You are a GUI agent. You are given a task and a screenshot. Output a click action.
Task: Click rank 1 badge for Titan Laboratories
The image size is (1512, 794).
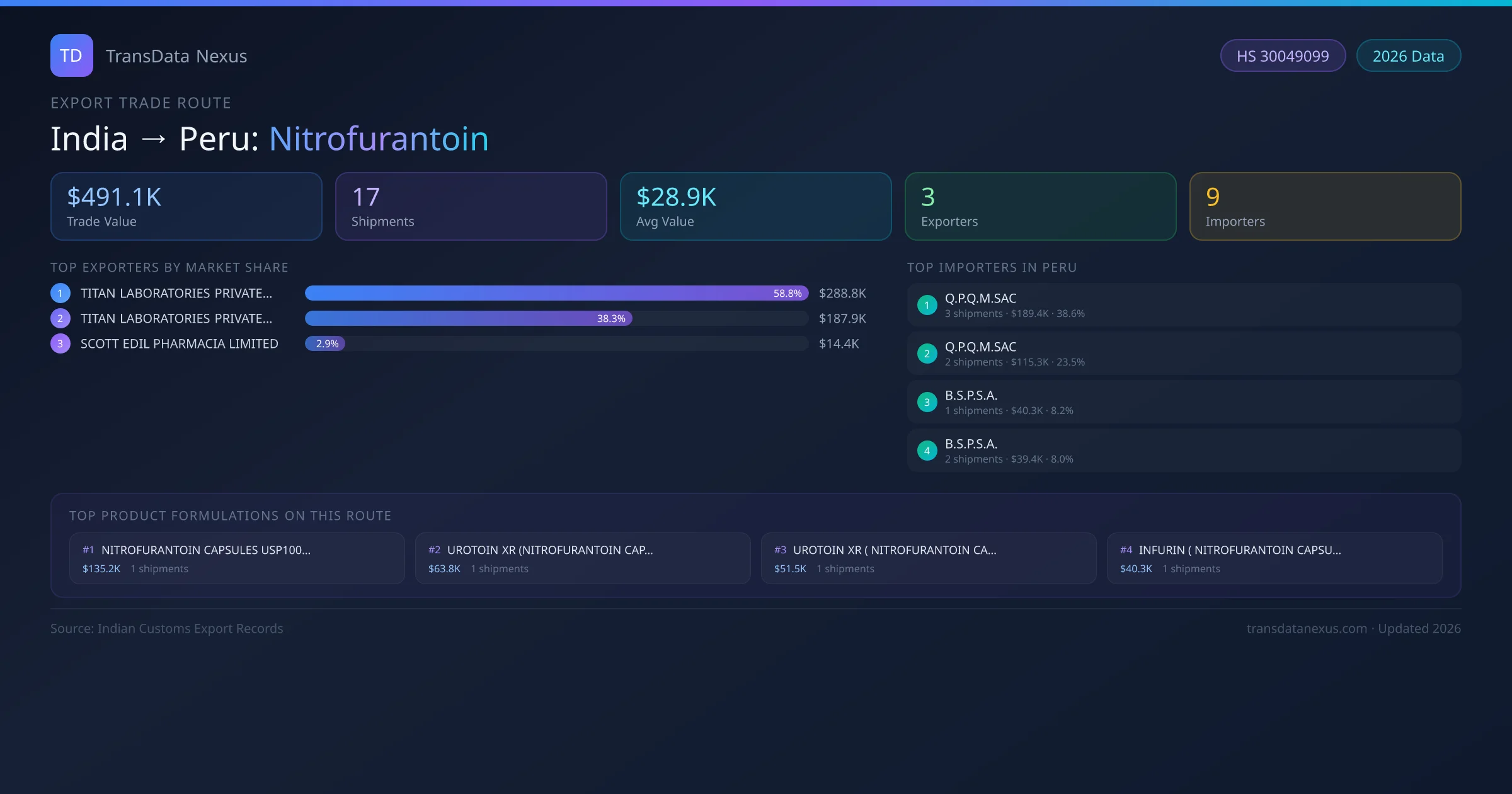60,293
